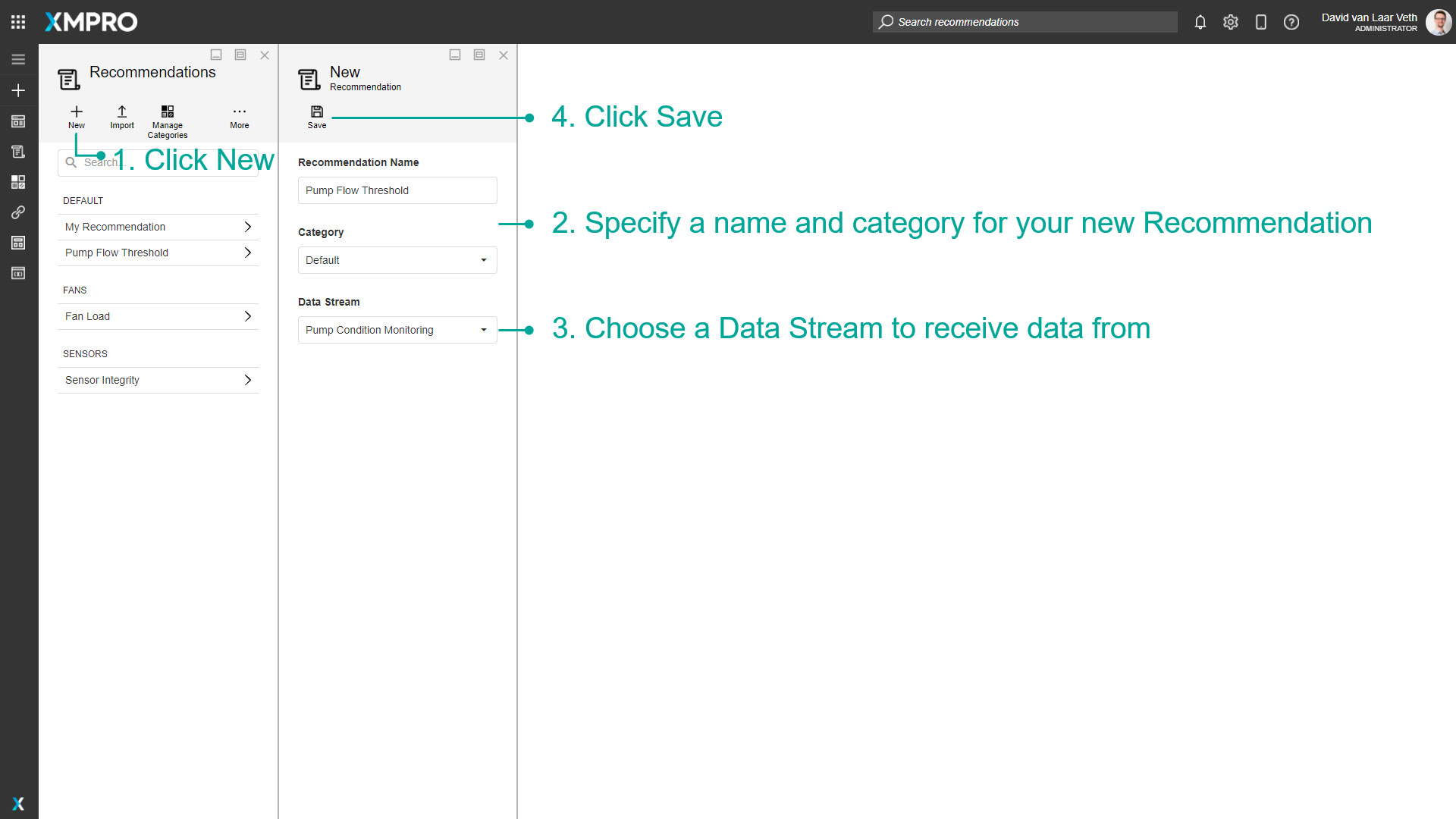Open the settings gear icon
This screenshot has width=1456, height=819.
click(1230, 22)
